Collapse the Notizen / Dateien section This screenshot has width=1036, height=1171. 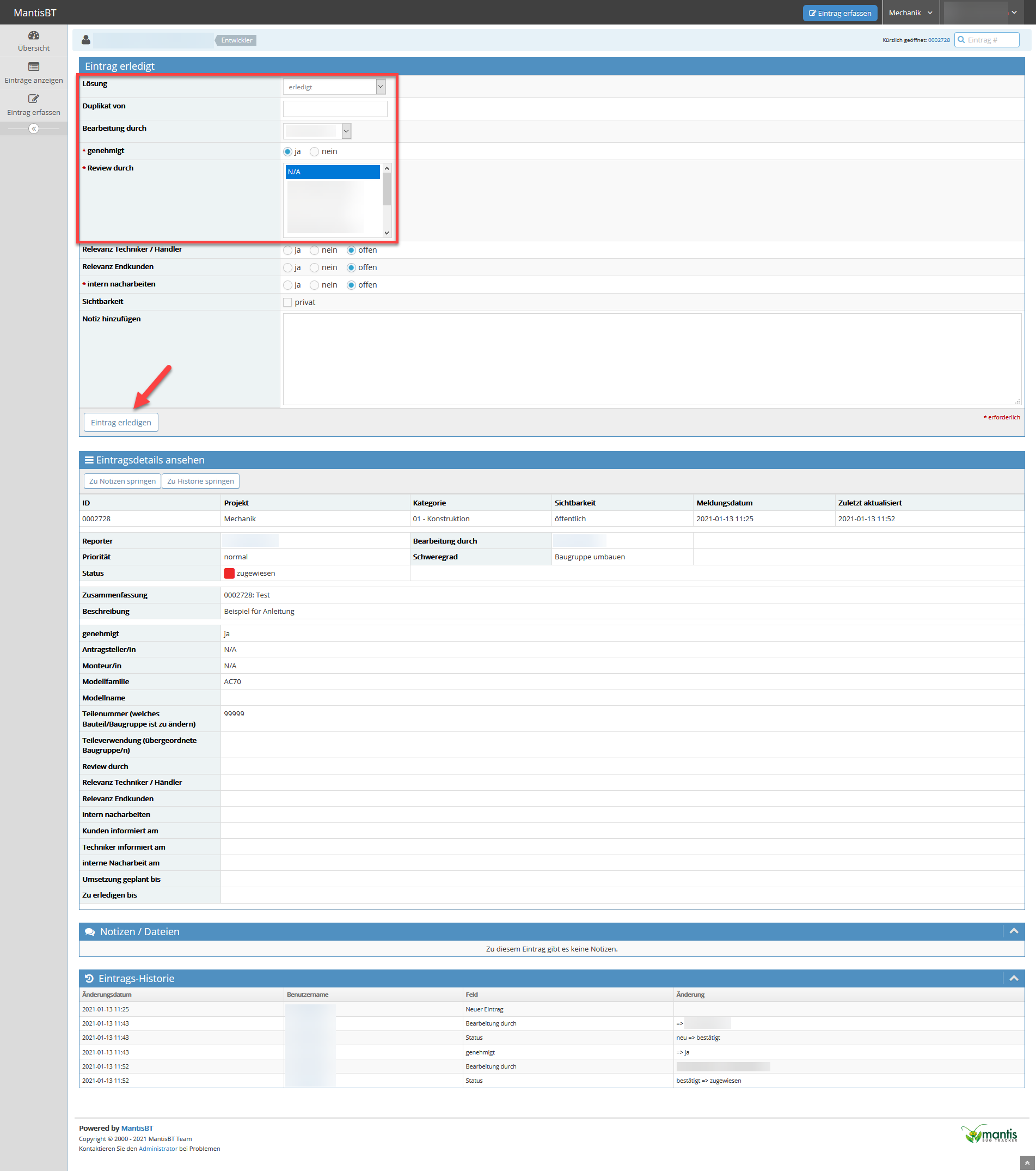coord(1014,931)
